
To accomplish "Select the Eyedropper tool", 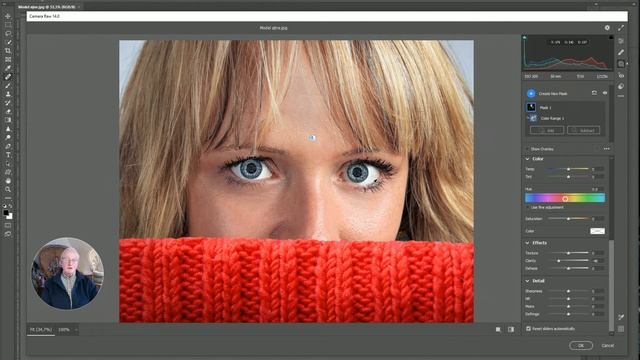I will (x=8, y=68).
